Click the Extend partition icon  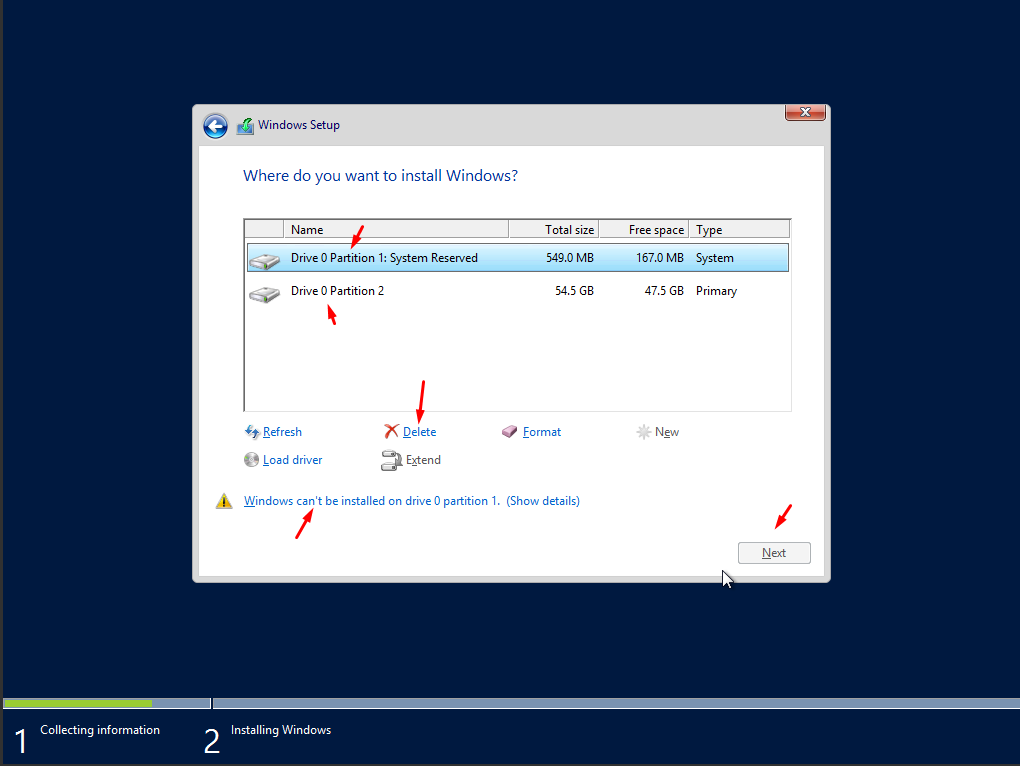coord(391,460)
